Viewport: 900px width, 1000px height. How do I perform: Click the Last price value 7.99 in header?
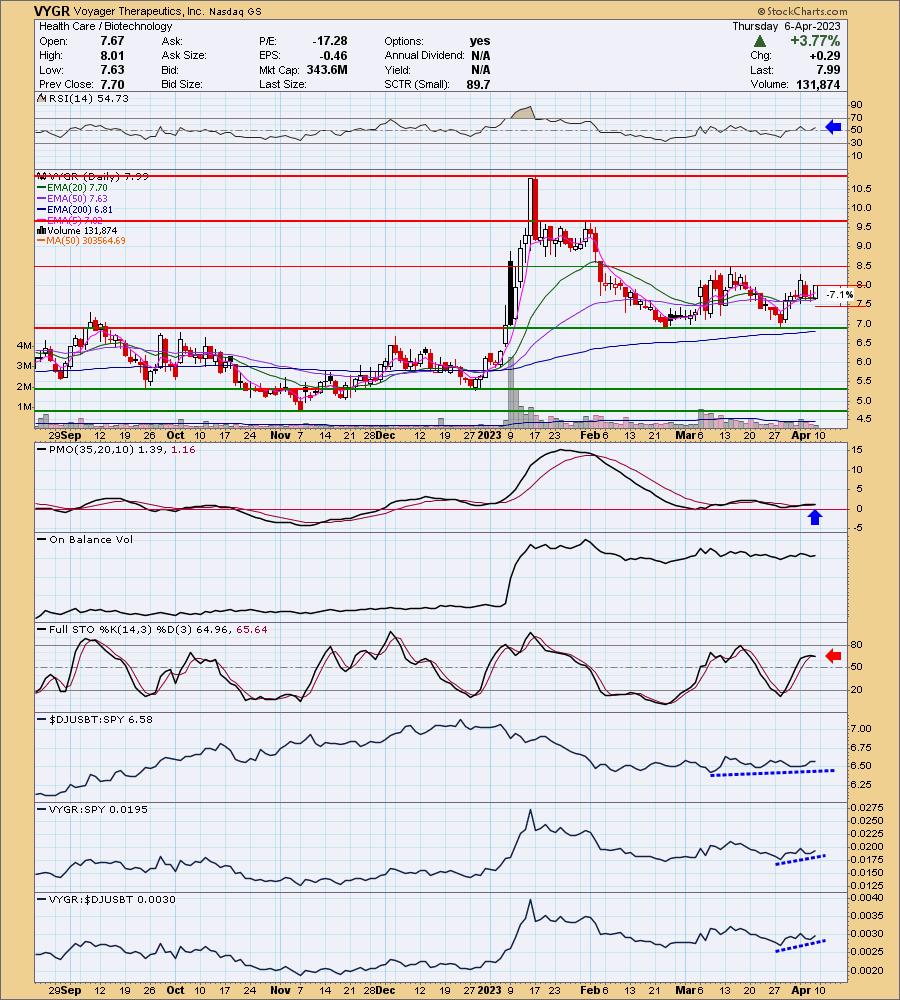[829, 70]
